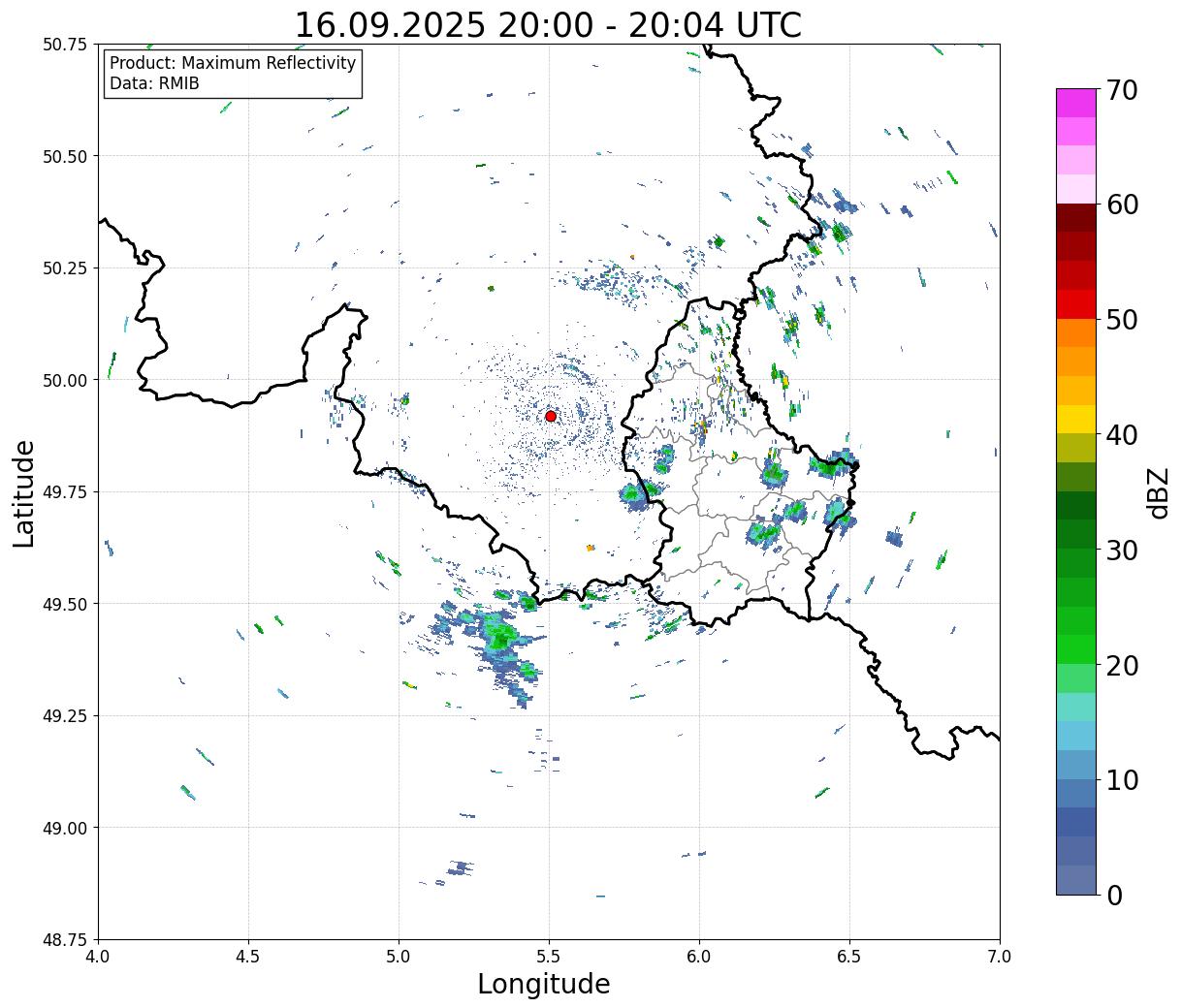This screenshot has height=1008, width=1182.
Task: Click the latitude tick label 49.50
Action: pyautogui.click(x=65, y=604)
